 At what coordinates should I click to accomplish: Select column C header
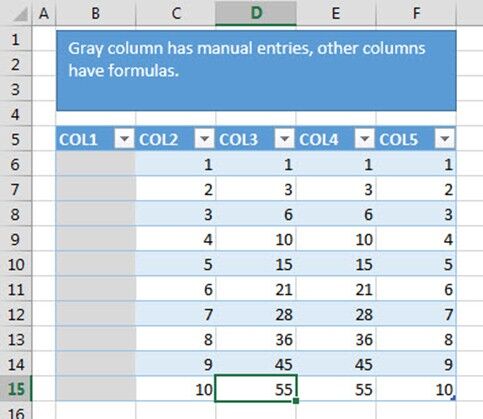(x=176, y=13)
